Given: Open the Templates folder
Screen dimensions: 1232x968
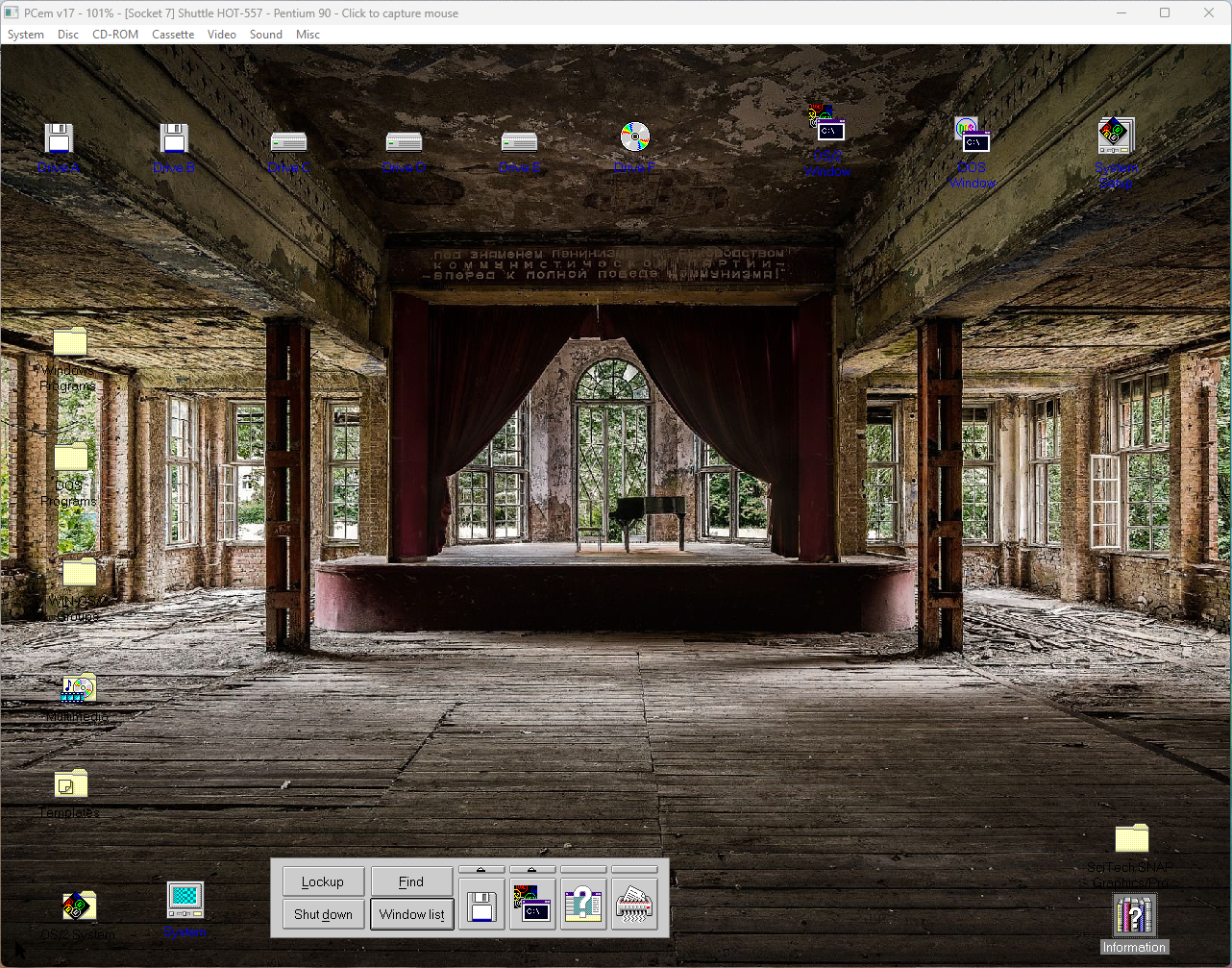Looking at the screenshot, I should click(70, 784).
